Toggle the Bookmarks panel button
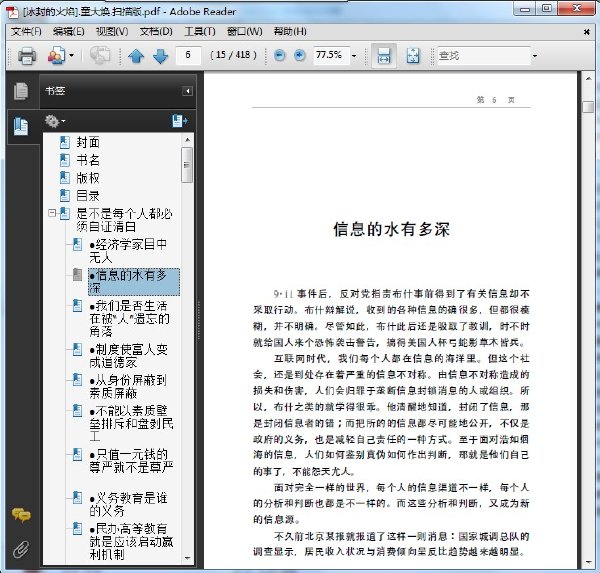 pyautogui.click(x=21, y=127)
